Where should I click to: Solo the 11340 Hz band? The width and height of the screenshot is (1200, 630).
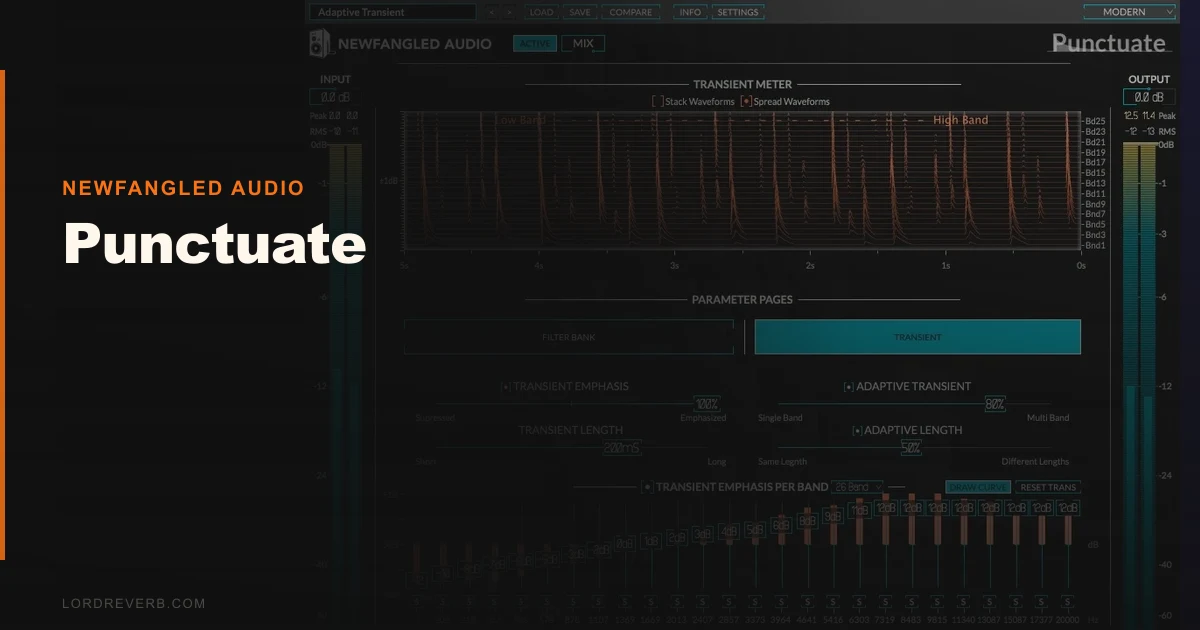[964, 603]
